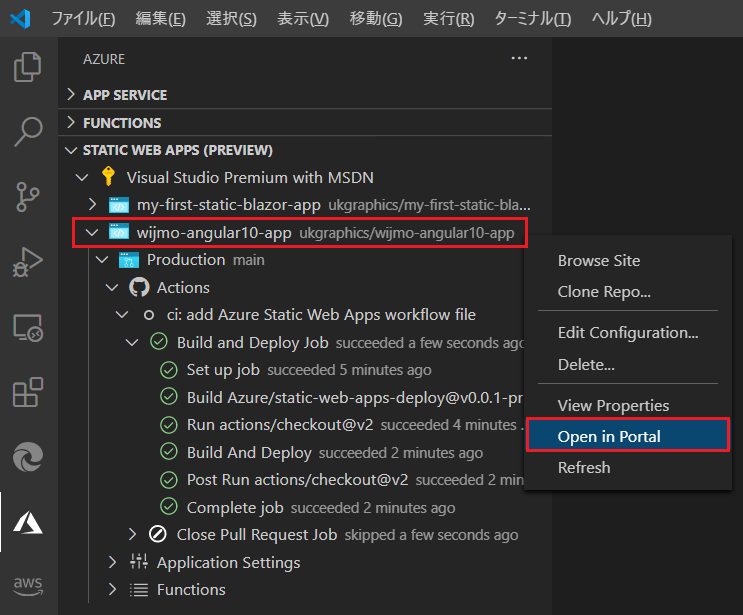Open Azure panel more actions (...)
This screenshot has width=743, height=615.
[x=519, y=58]
